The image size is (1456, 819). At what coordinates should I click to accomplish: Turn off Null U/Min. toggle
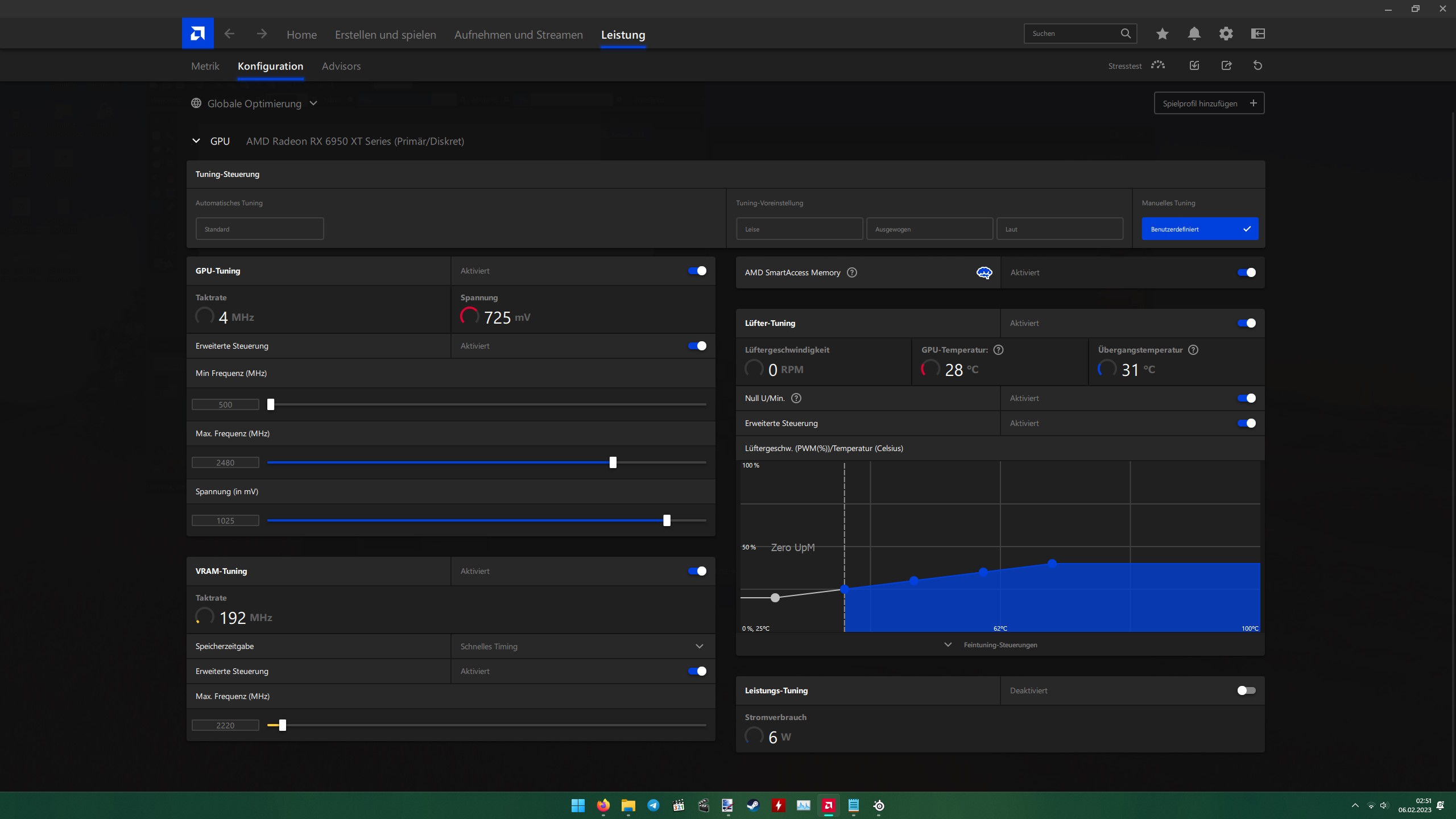click(x=1246, y=398)
